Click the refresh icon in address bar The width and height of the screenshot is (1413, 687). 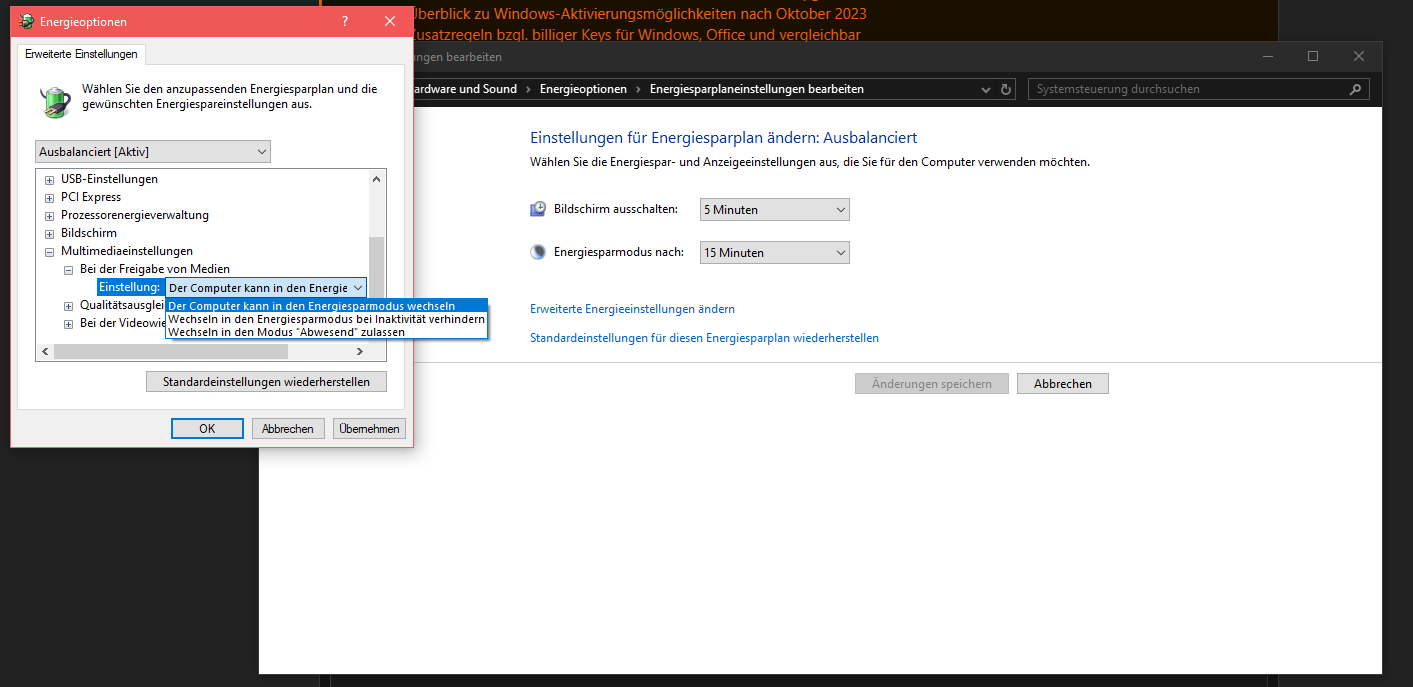pyautogui.click(x=1006, y=89)
